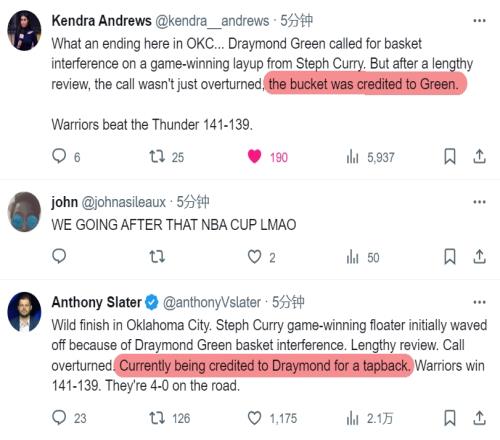Open more options on john's tweet

(479, 202)
